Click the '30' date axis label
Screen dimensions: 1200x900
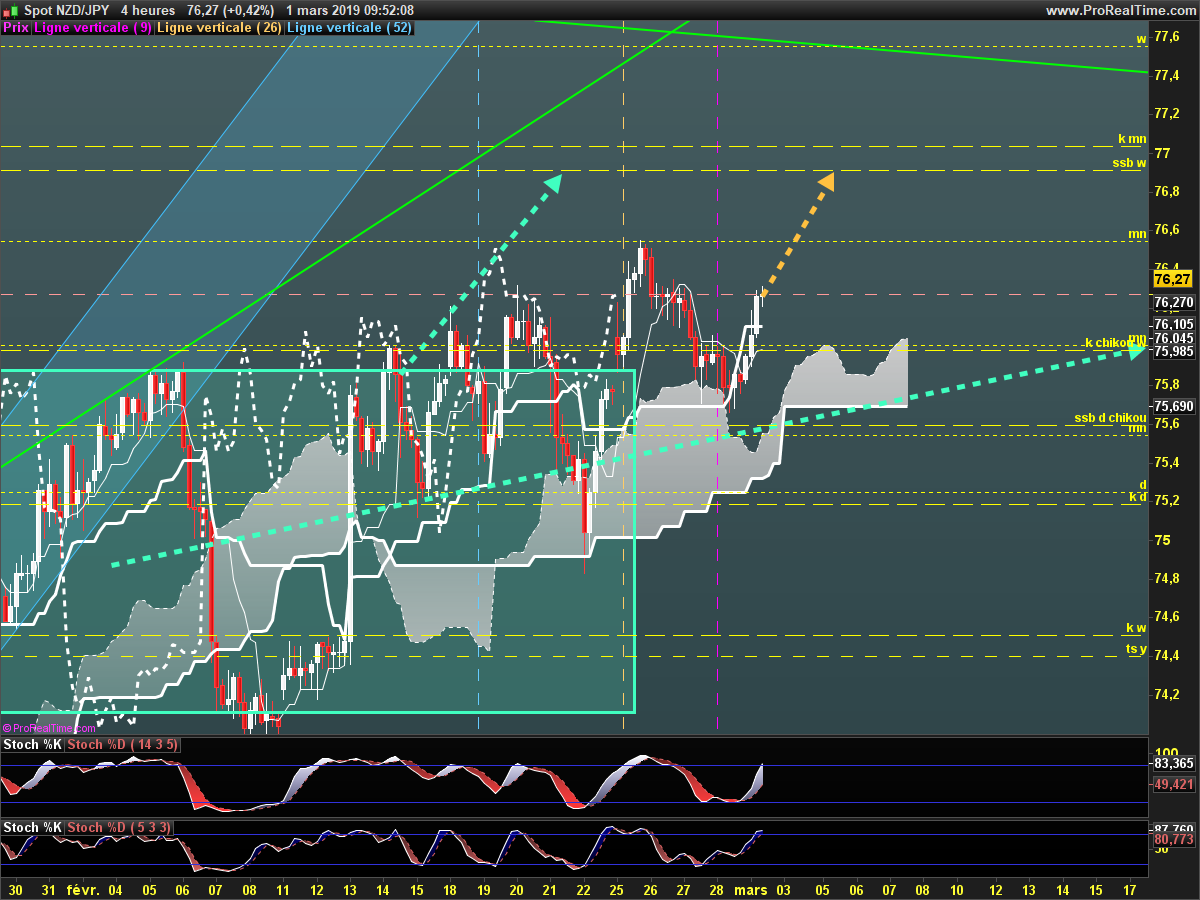(x=15, y=888)
